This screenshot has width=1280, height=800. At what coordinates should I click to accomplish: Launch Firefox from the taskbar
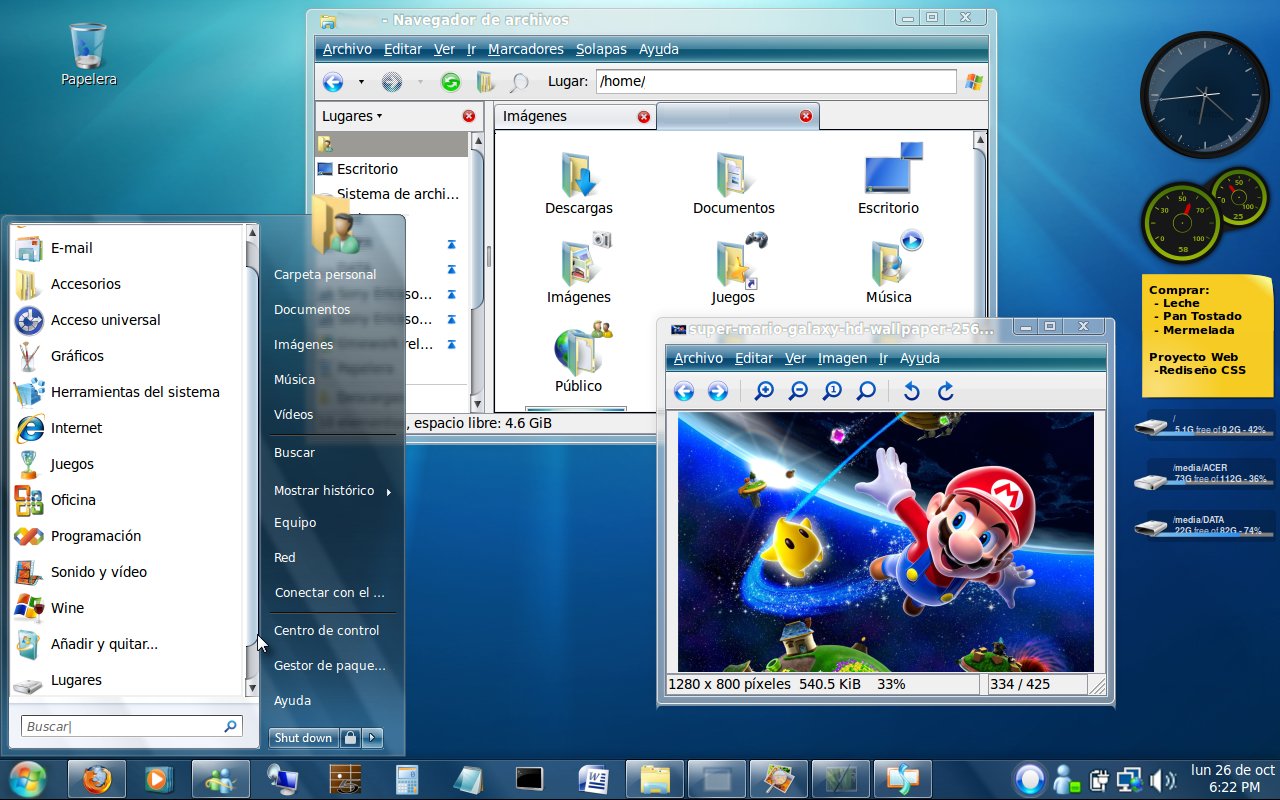coord(97,778)
